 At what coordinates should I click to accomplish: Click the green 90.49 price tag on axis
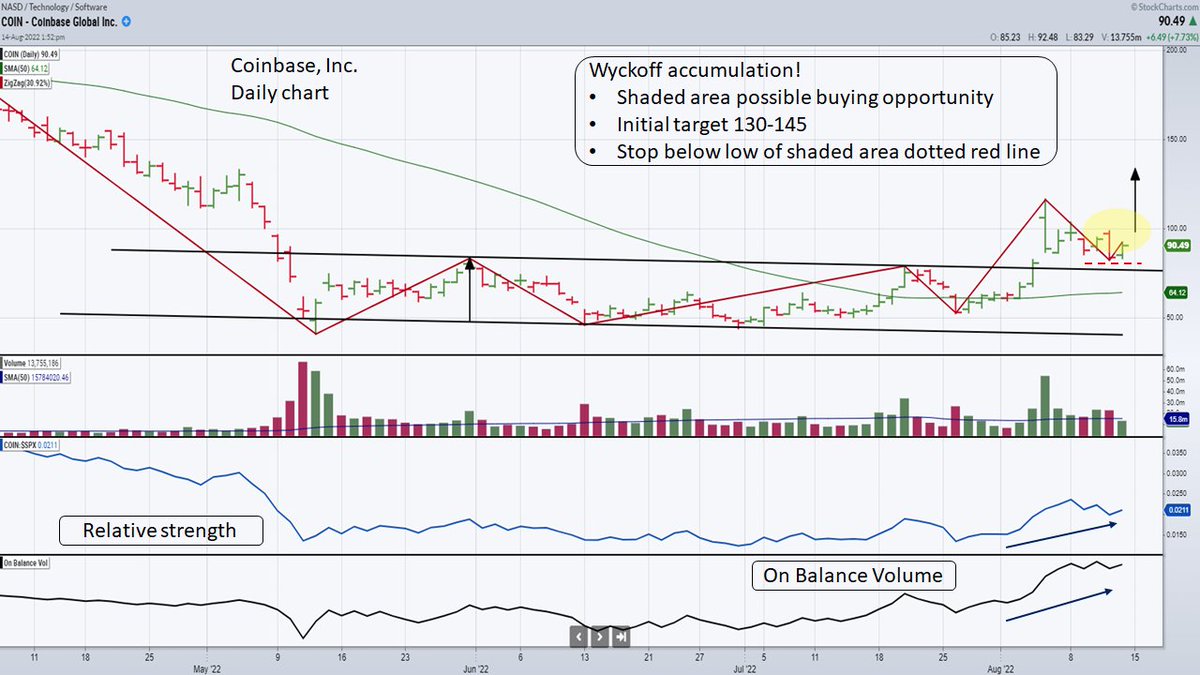pyautogui.click(x=1177, y=245)
